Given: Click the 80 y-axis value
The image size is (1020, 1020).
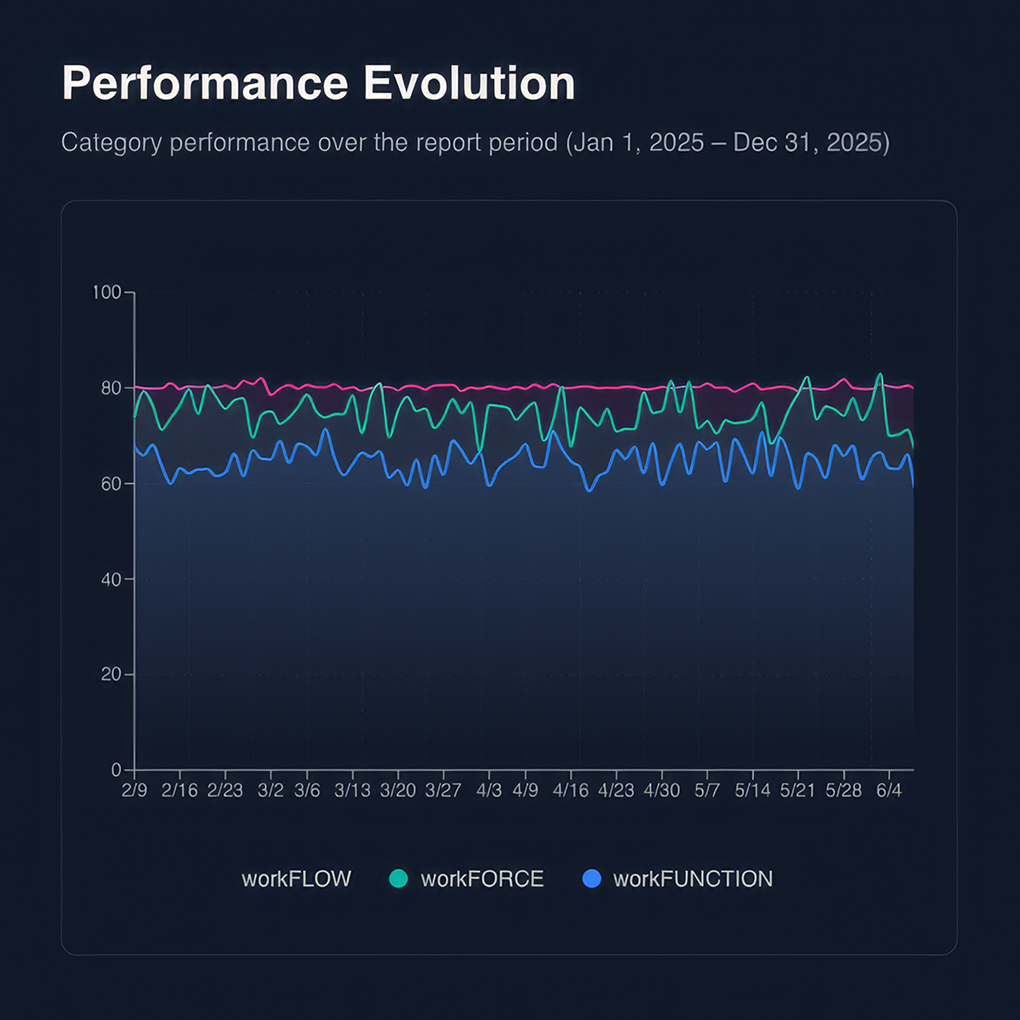Looking at the screenshot, I should tap(111, 388).
